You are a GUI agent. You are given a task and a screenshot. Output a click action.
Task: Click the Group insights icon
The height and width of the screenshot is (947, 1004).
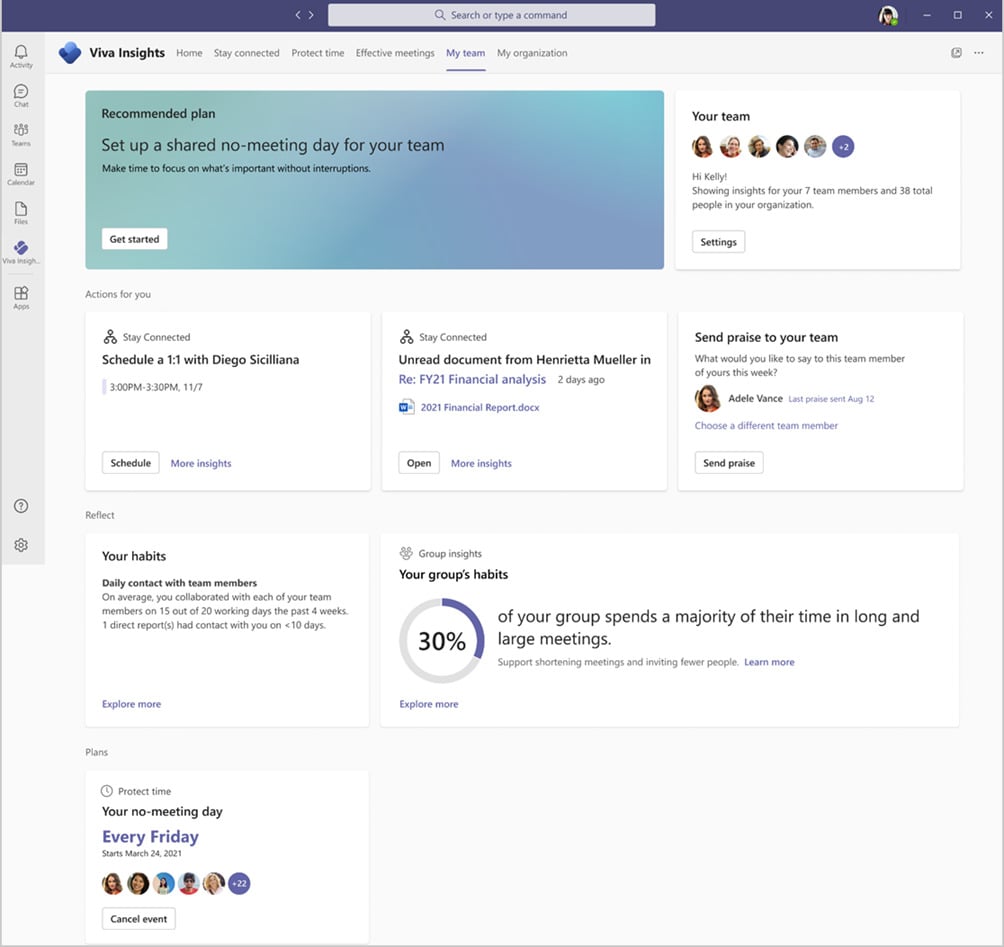point(406,553)
